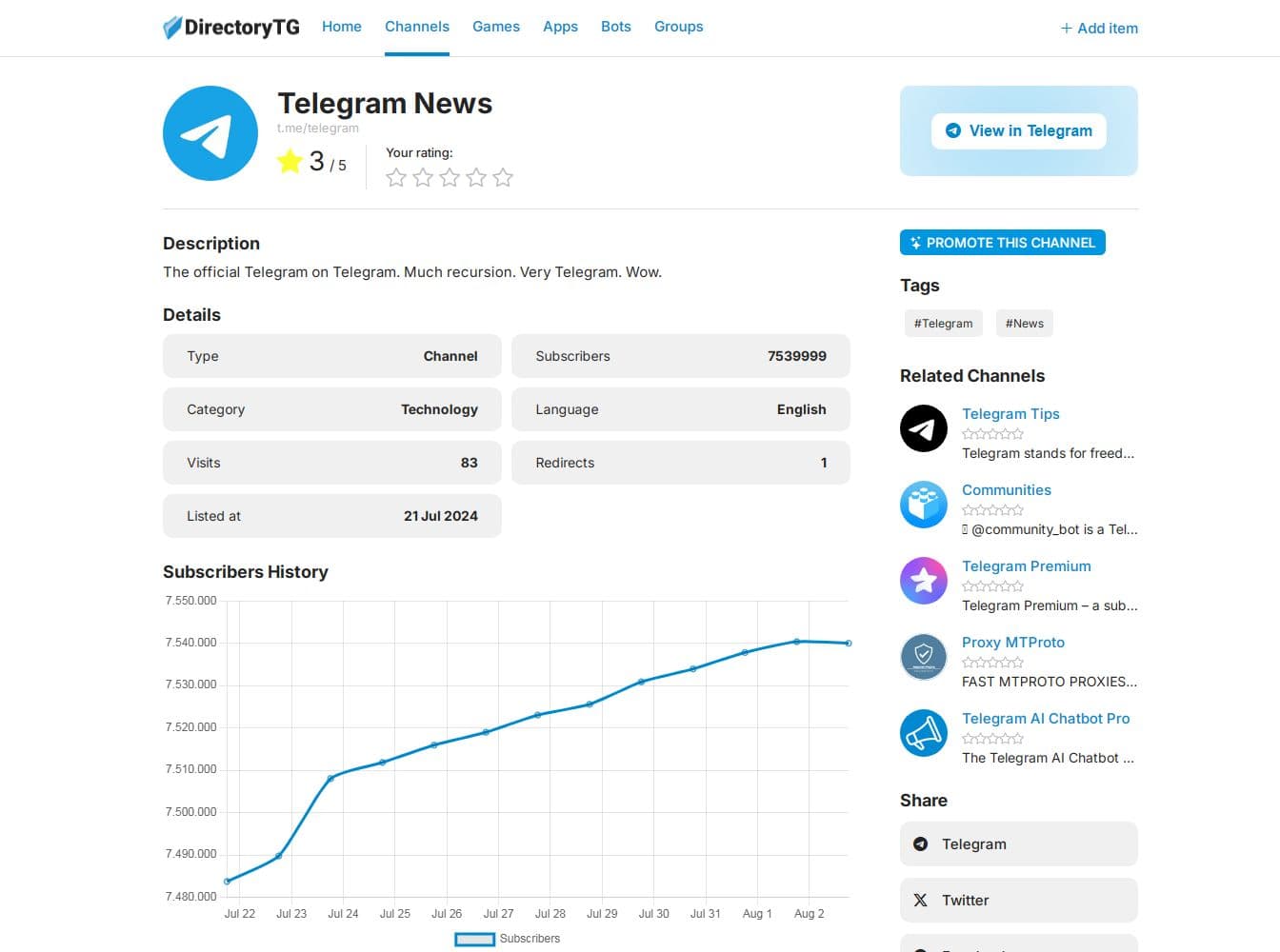Open Proxy MTProto shield avatar icon
This screenshot has width=1280, height=952.
point(923,657)
